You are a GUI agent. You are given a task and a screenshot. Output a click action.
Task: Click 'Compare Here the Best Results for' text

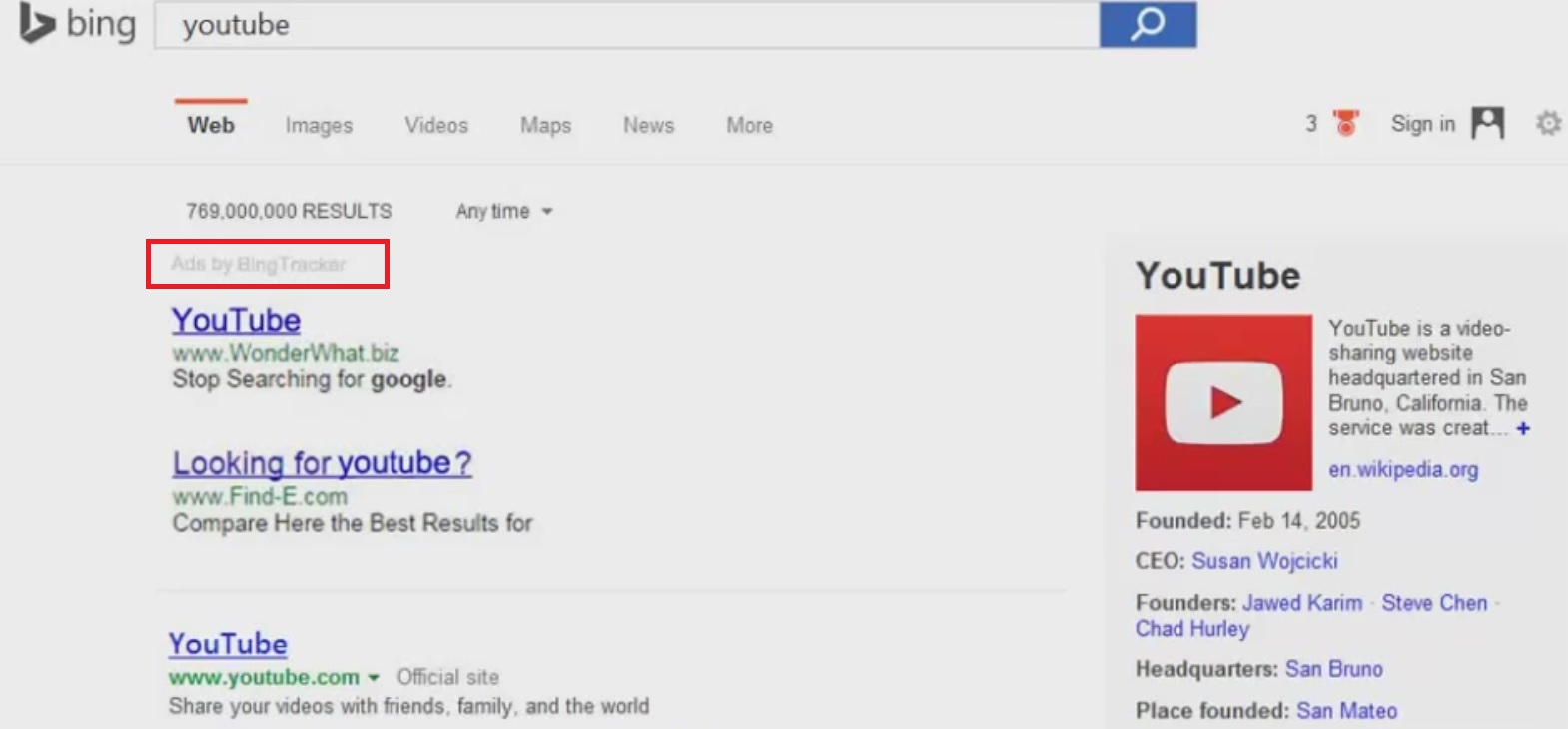click(x=353, y=523)
